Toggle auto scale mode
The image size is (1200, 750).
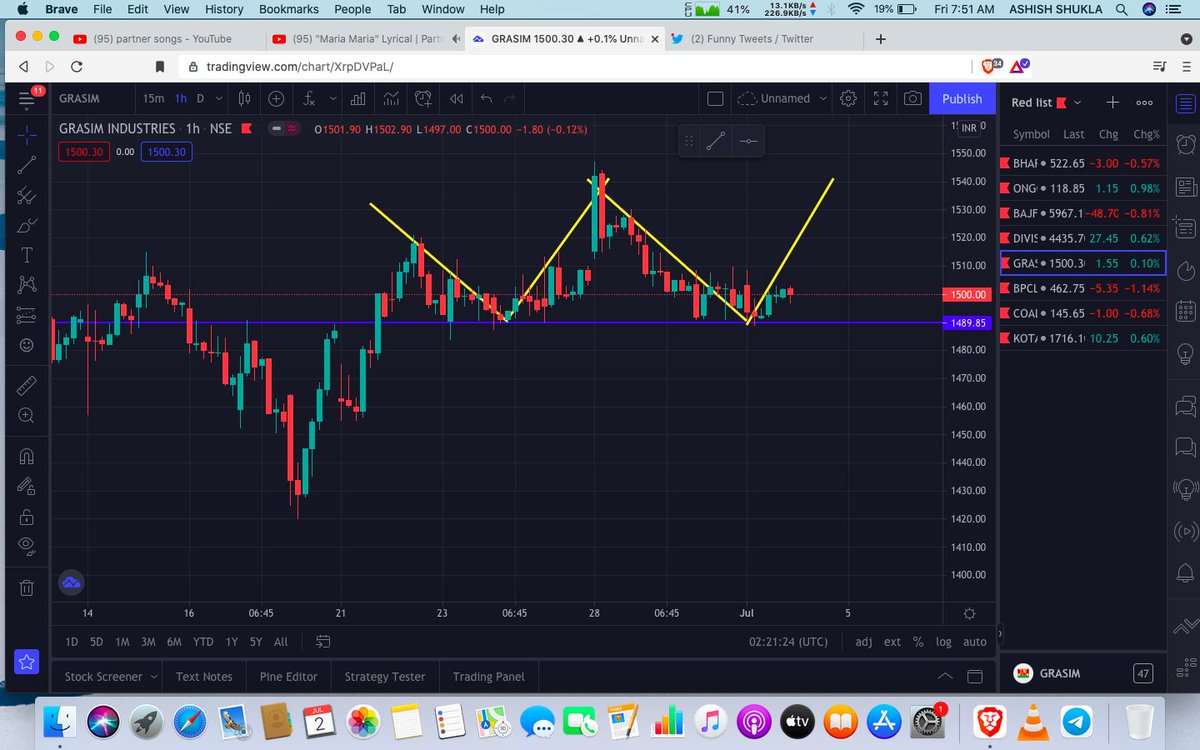tap(975, 642)
